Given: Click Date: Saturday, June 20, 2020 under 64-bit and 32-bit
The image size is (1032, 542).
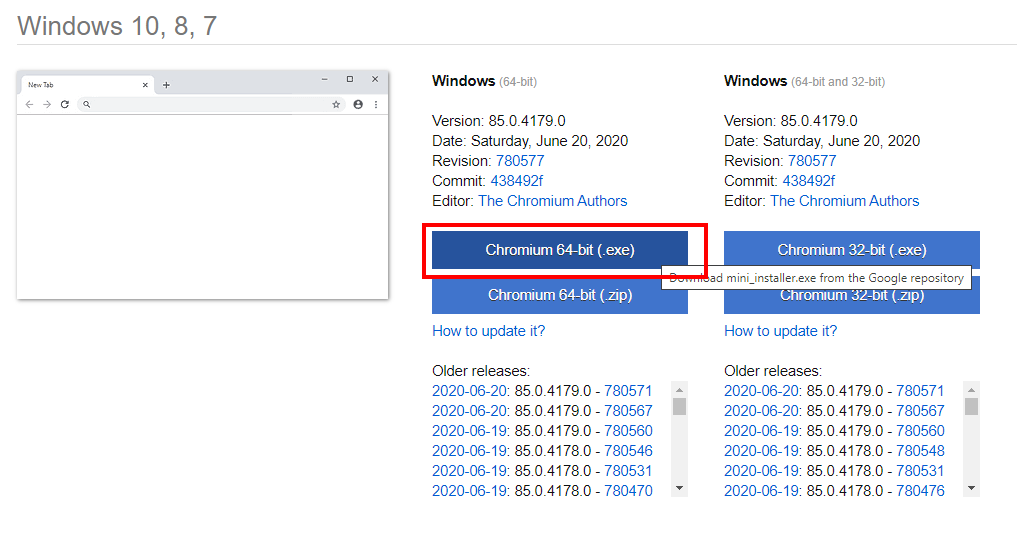Looking at the screenshot, I should [x=822, y=141].
